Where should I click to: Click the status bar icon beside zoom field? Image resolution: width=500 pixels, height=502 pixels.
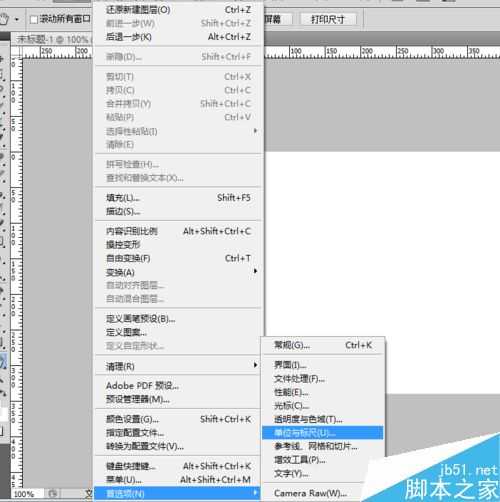(53, 493)
